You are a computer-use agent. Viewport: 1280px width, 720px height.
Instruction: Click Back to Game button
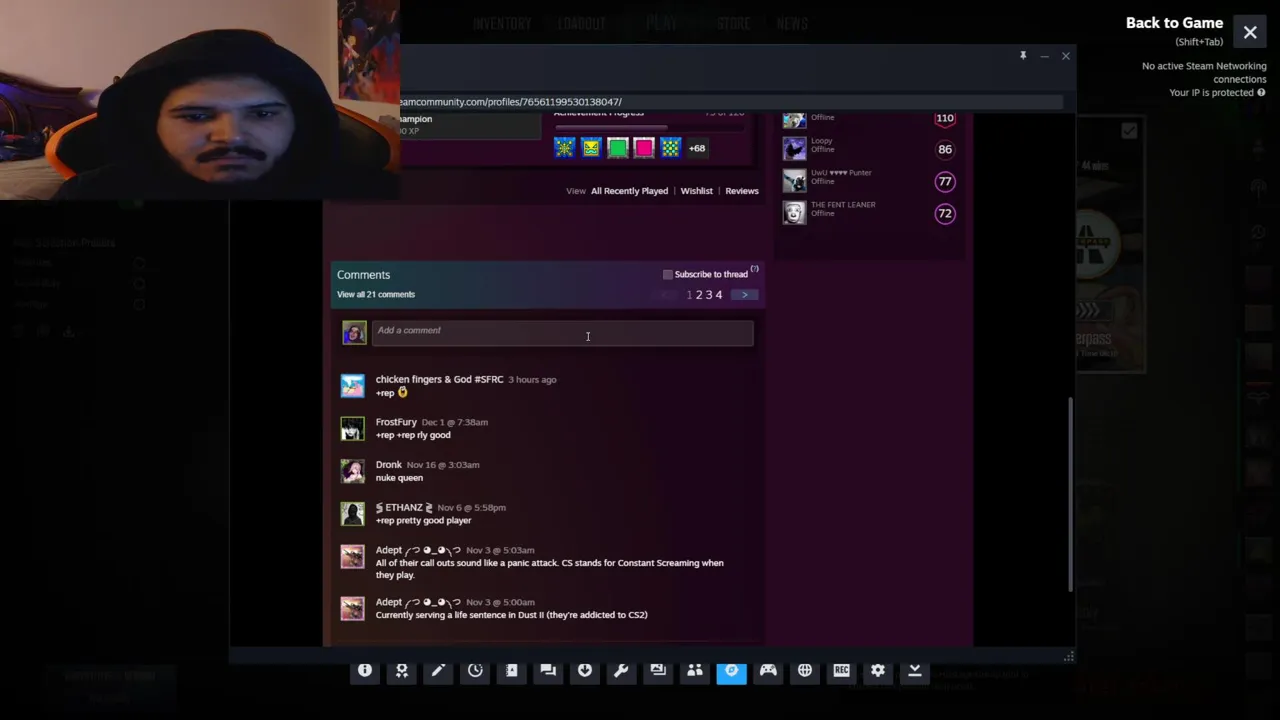tap(1174, 23)
